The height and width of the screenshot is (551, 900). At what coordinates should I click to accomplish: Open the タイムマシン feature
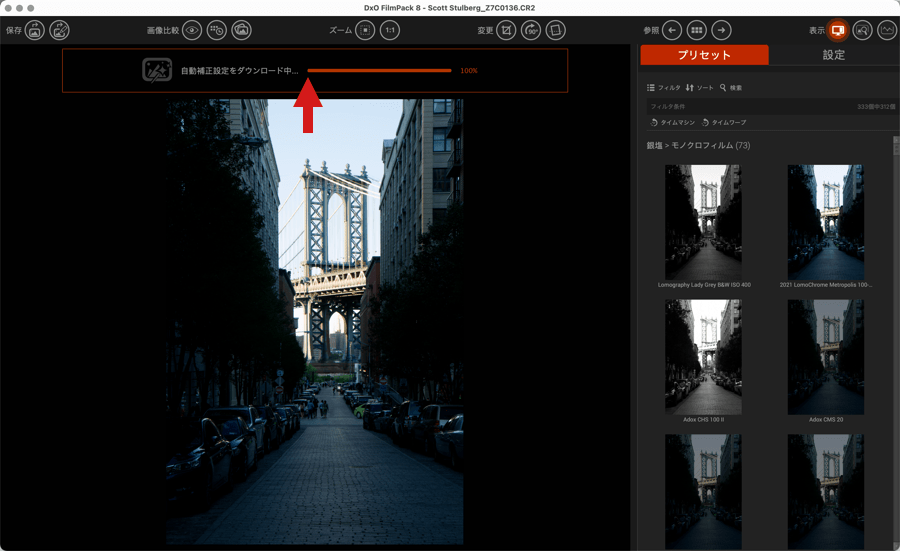(x=672, y=122)
